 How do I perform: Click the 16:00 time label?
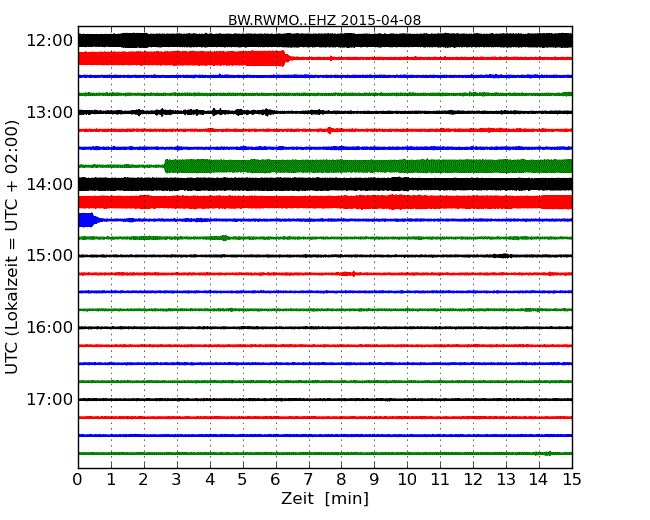50,328
